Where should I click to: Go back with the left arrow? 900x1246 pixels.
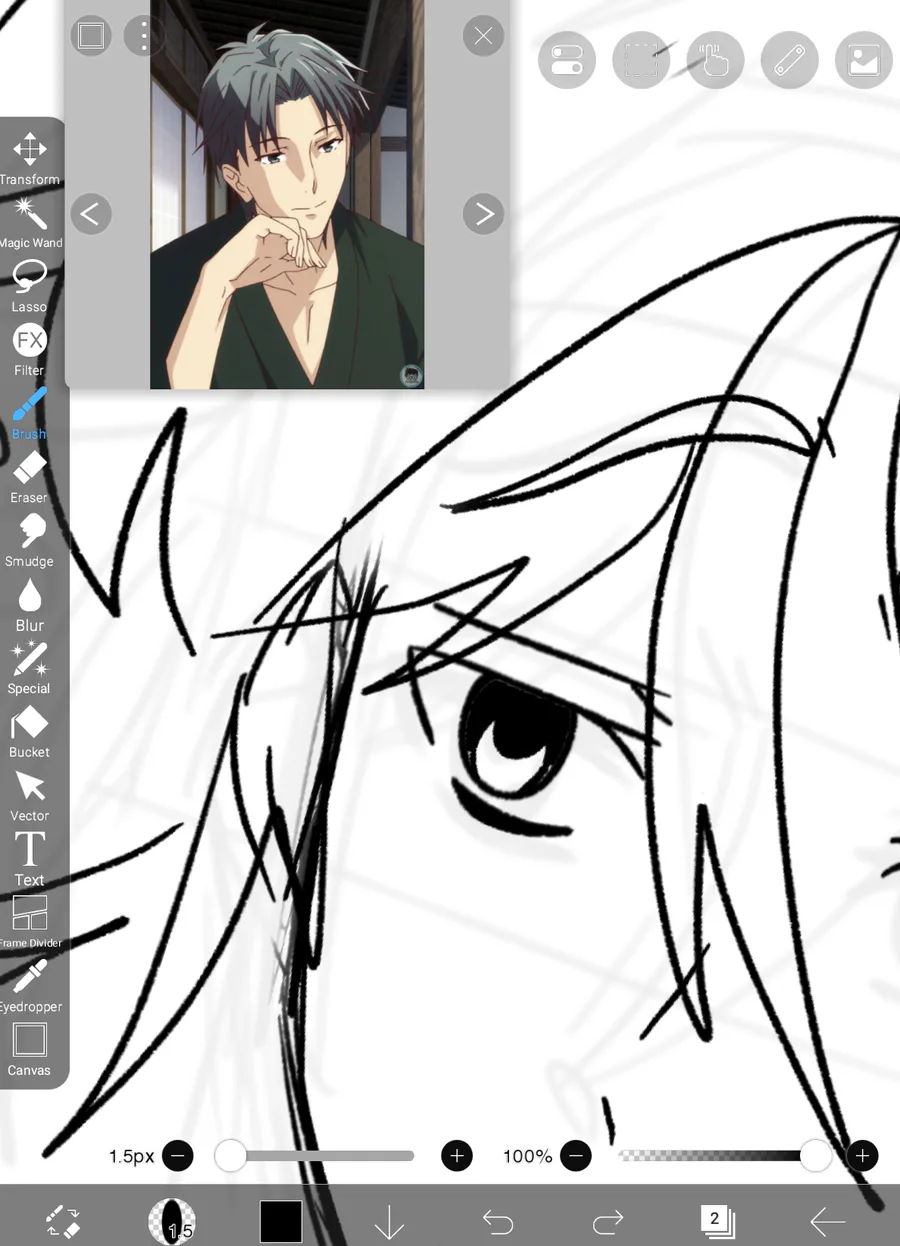pos(828,1221)
